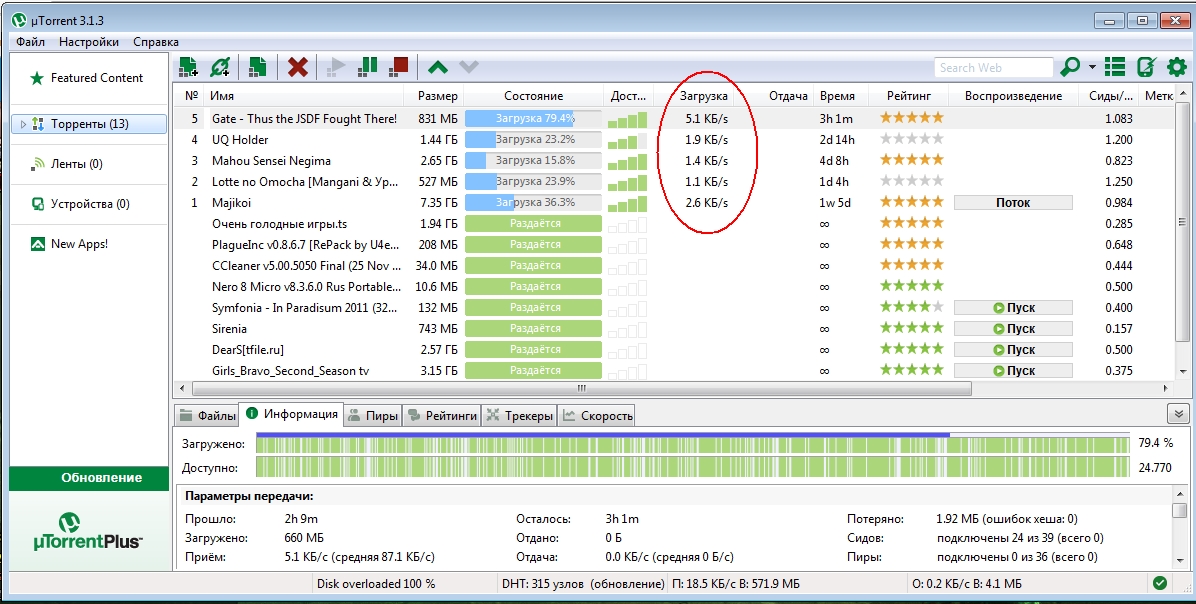Click Пуск for DearS[tfile.ru]
The height and width of the screenshot is (604, 1196).
coord(1013,350)
